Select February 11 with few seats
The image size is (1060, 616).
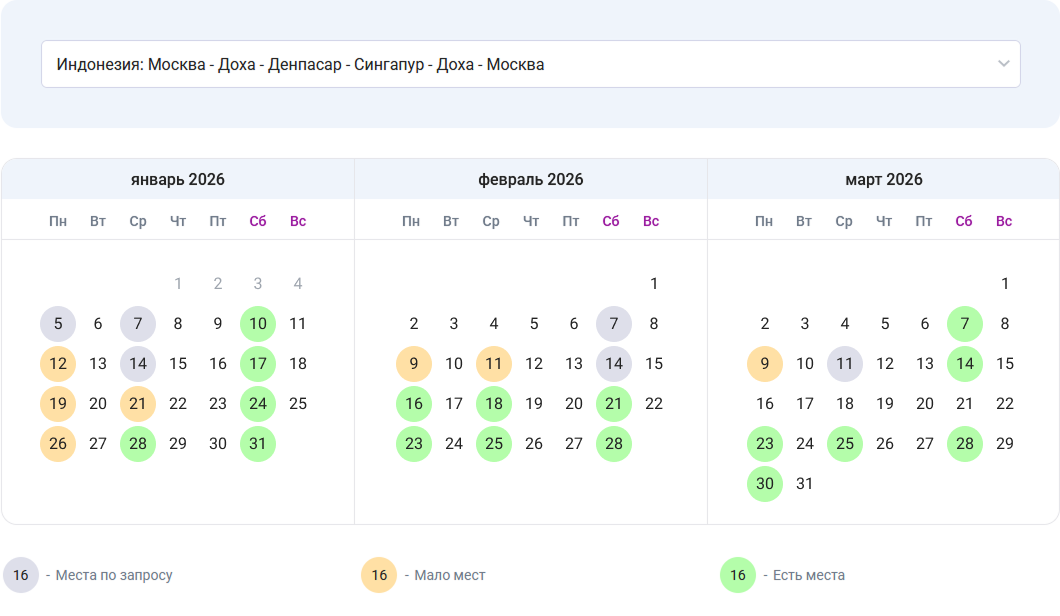[494, 364]
